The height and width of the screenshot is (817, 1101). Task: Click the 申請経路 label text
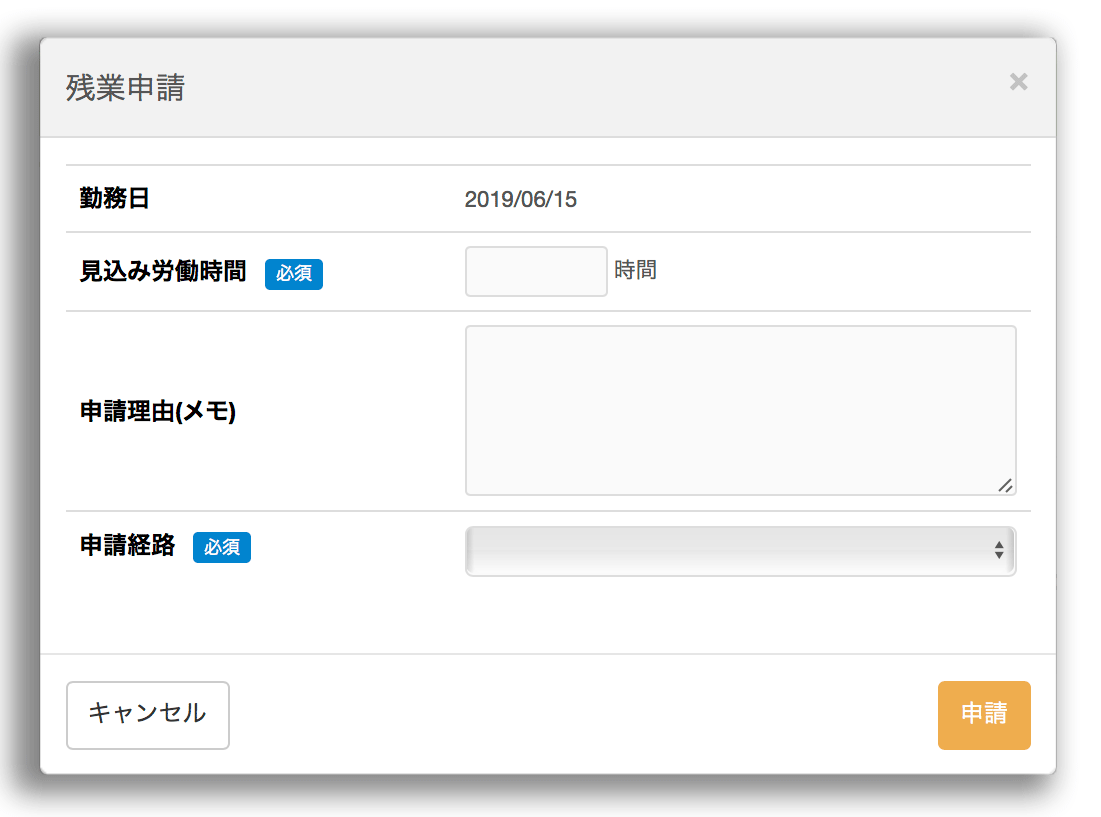128,546
